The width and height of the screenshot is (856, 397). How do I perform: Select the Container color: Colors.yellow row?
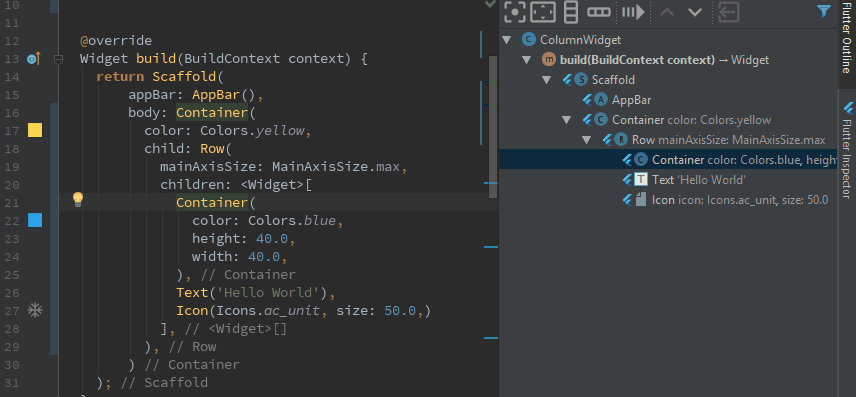pos(692,120)
